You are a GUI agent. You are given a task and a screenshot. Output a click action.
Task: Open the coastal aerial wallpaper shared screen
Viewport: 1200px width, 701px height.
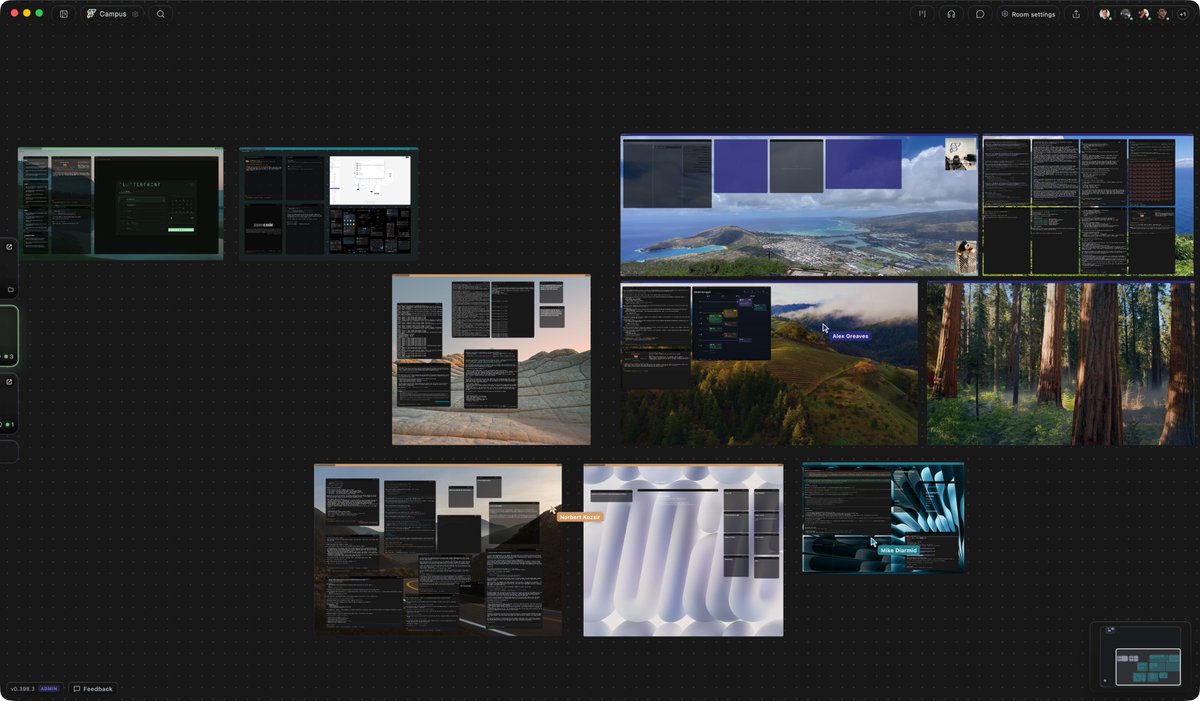click(799, 206)
